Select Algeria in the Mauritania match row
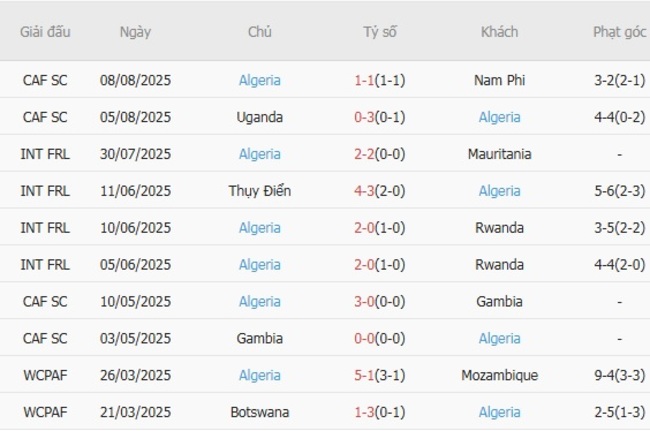The width and height of the screenshot is (650, 431). point(260,154)
